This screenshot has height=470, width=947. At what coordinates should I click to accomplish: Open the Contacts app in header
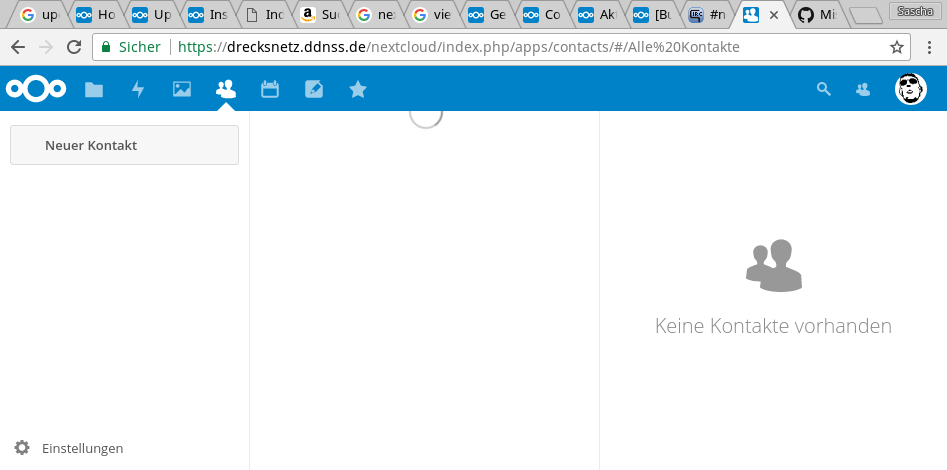(x=226, y=90)
